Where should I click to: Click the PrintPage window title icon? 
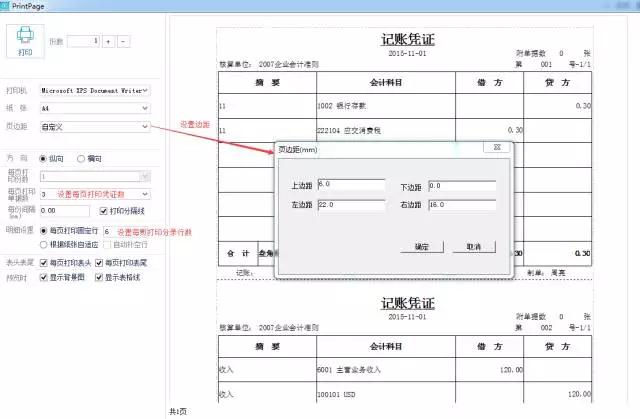[x=9, y=8]
